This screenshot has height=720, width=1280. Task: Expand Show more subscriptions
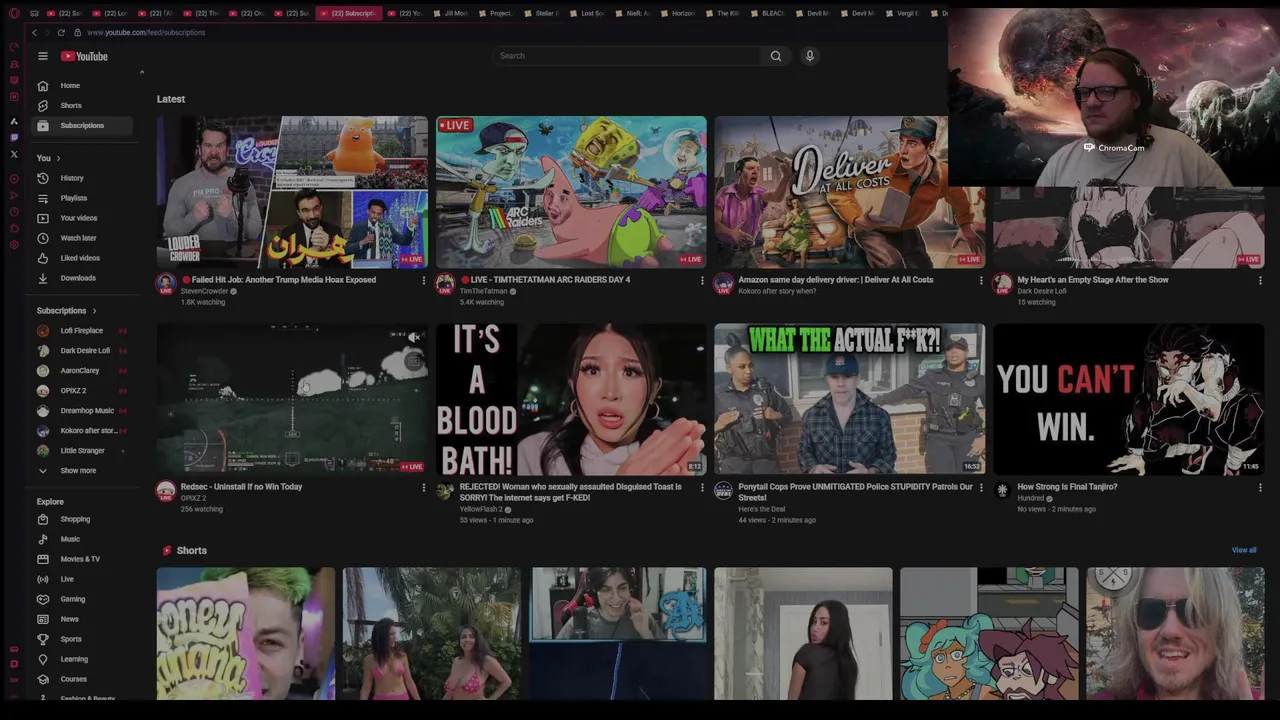point(83,470)
